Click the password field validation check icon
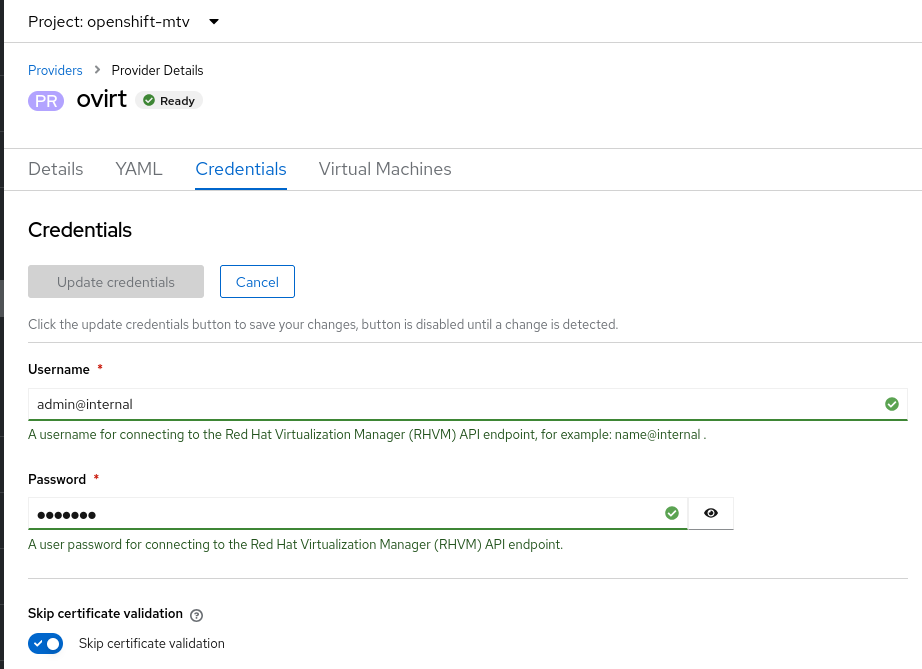 click(672, 513)
